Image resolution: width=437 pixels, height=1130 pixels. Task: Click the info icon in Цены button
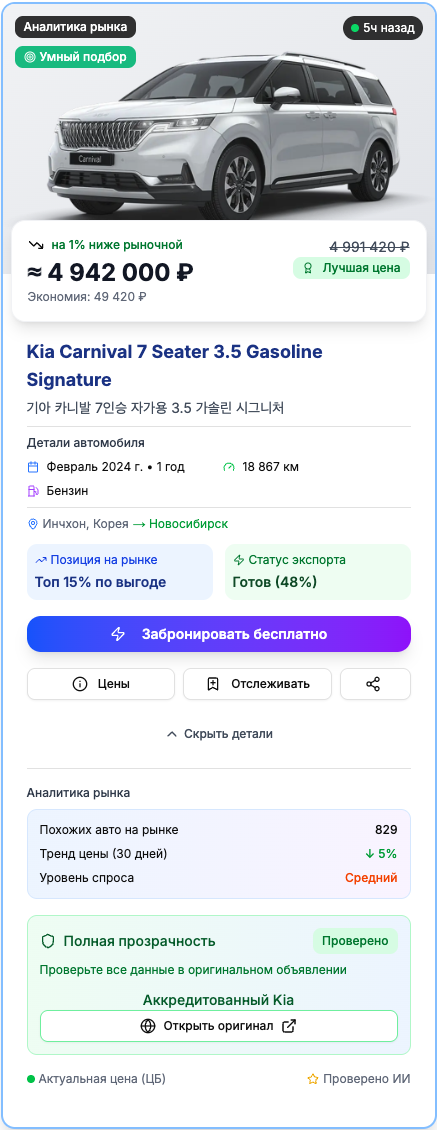click(79, 684)
